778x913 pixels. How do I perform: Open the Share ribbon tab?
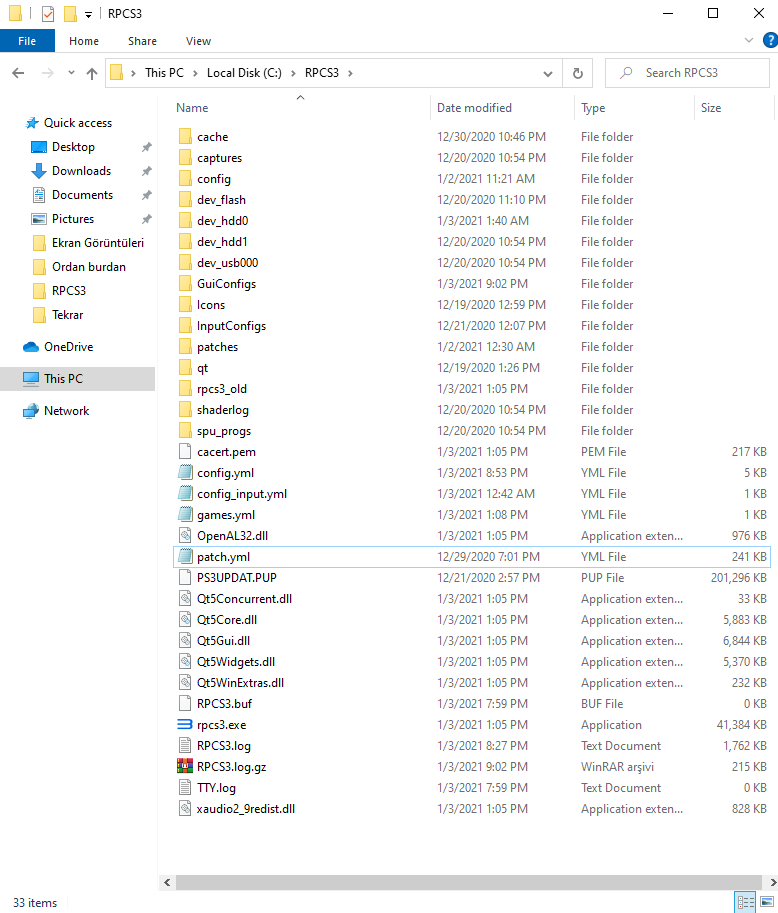click(142, 41)
